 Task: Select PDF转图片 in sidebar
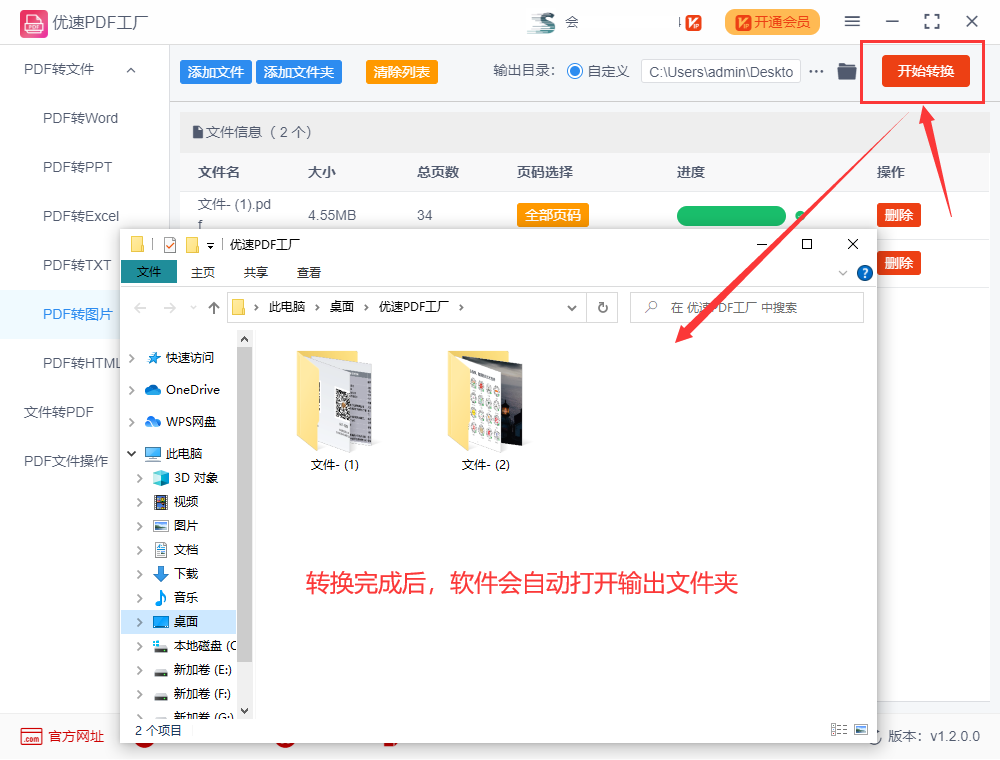pos(77,314)
